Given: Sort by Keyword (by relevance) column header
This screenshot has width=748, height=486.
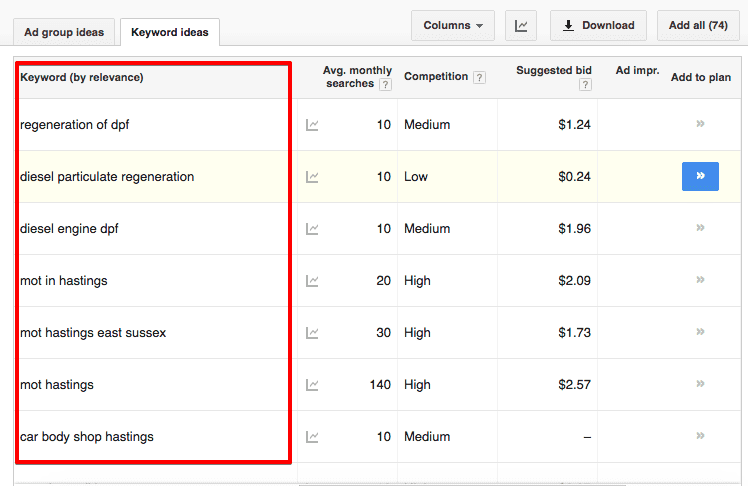Looking at the screenshot, I should [x=82, y=77].
